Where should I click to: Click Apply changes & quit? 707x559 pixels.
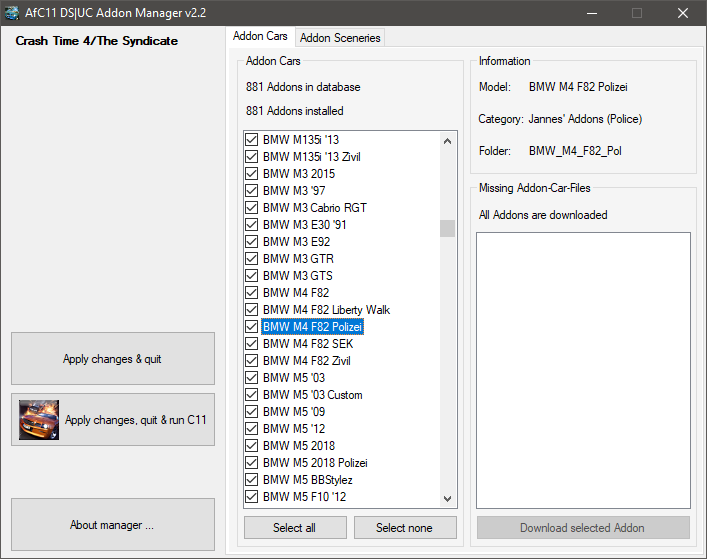click(112, 359)
